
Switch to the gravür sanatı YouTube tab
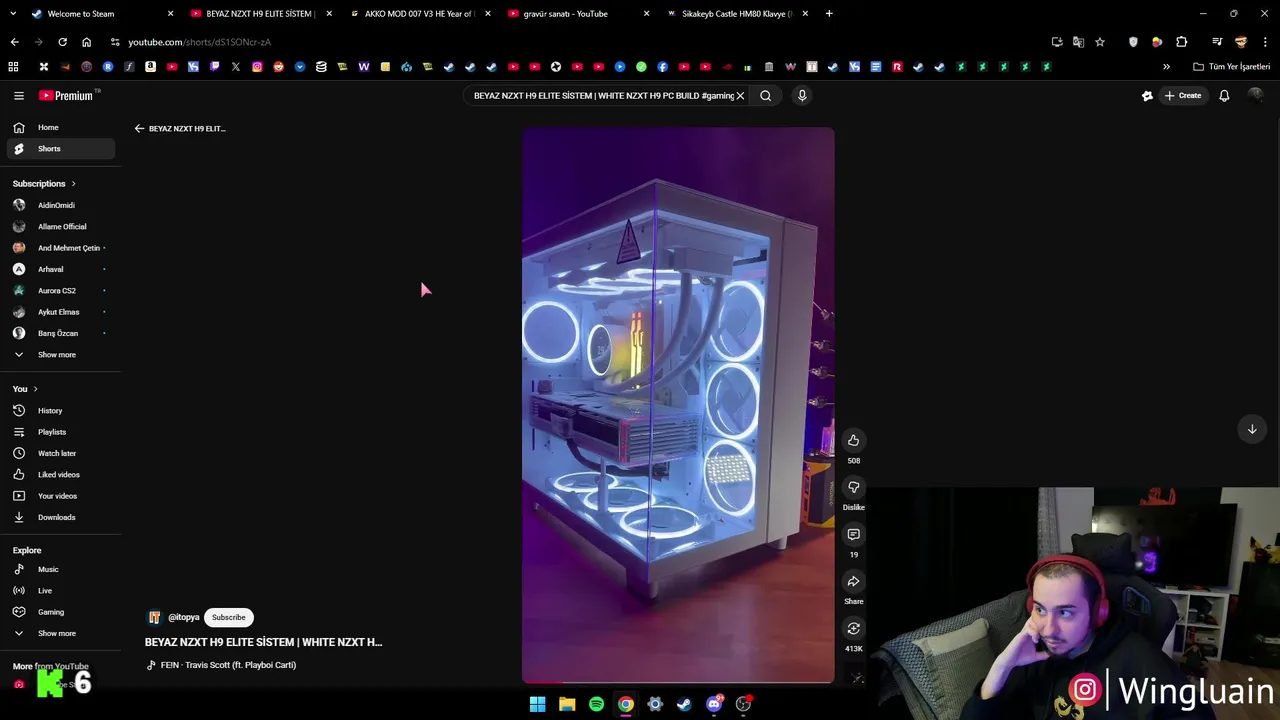577,13
